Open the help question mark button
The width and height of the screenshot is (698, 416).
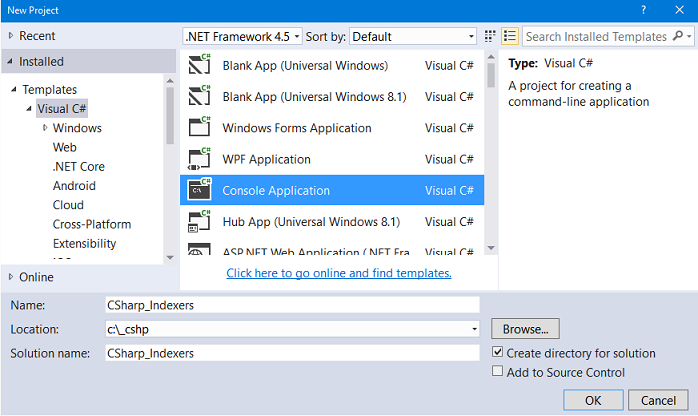pyautogui.click(x=643, y=10)
